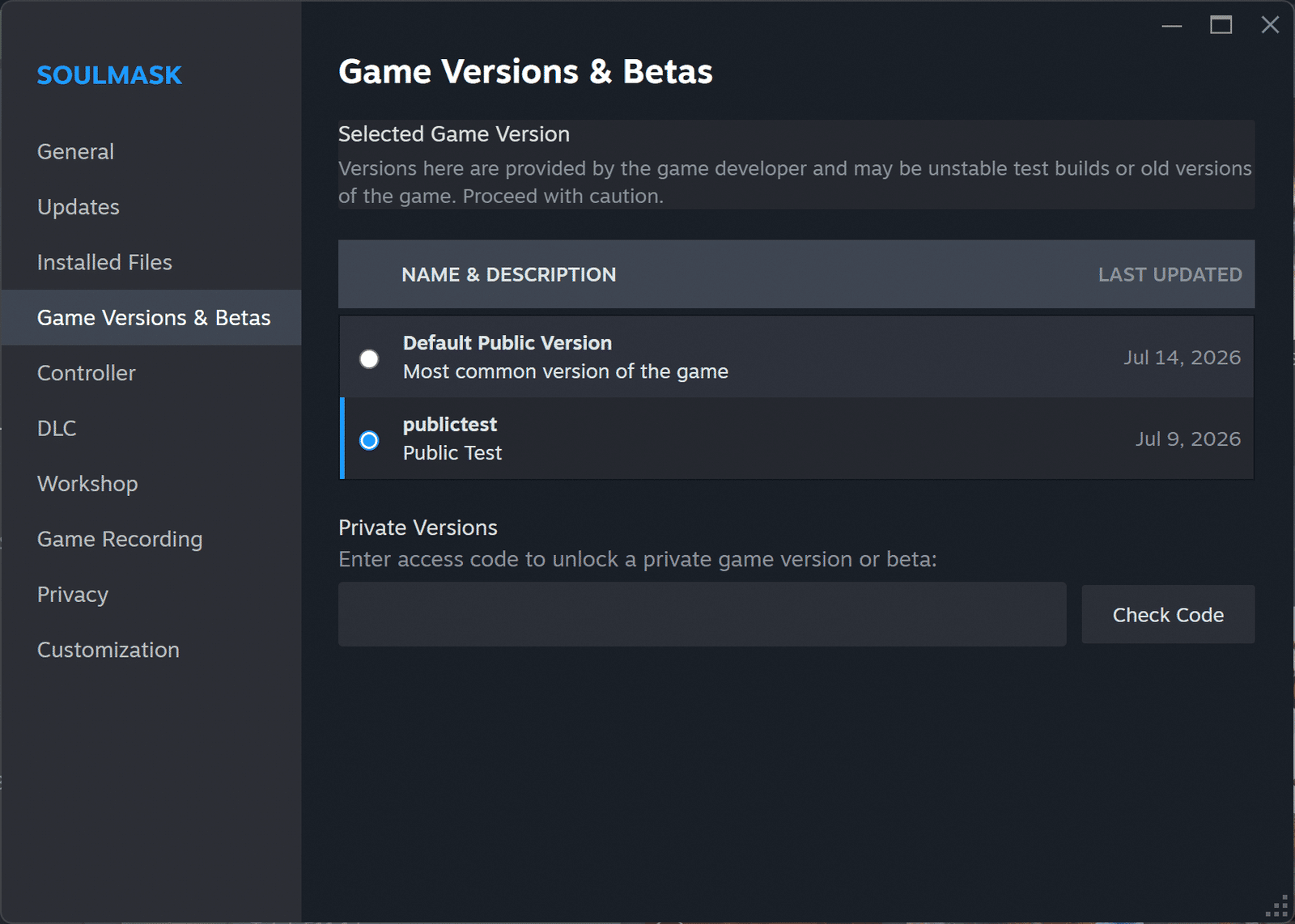Click the 'Most common version of the game' description
The height and width of the screenshot is (924, 1295).
point(566,371)
